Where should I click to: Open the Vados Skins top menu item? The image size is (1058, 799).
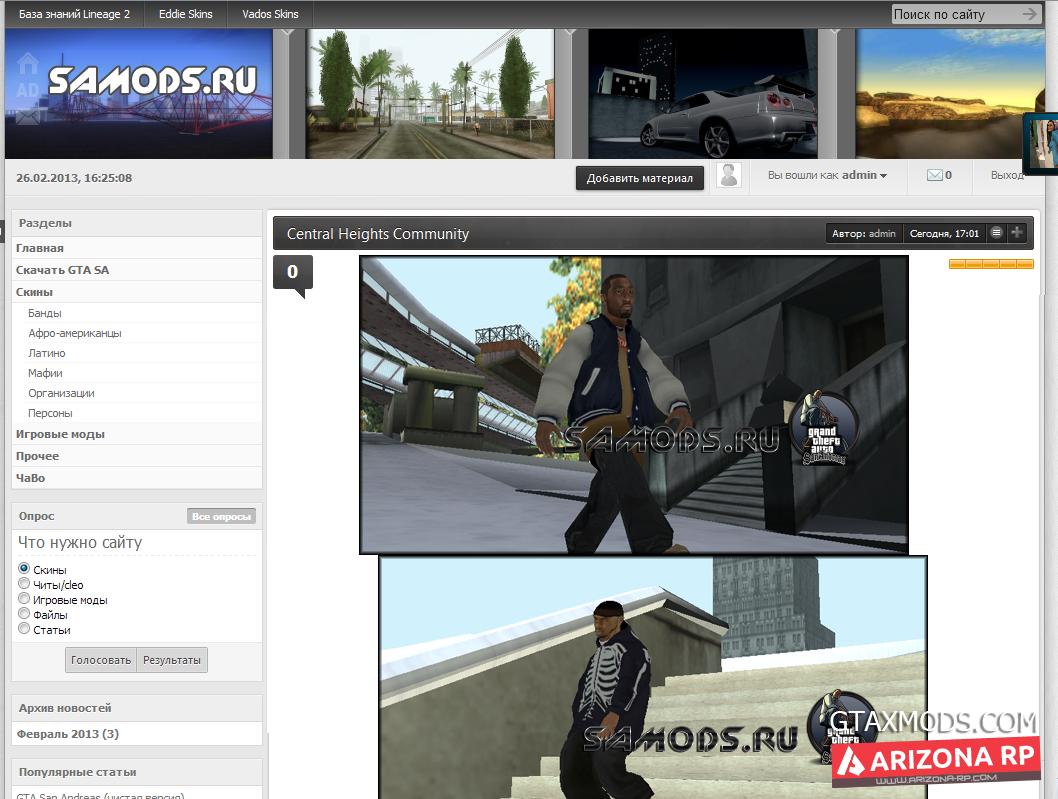coord(270,14)
